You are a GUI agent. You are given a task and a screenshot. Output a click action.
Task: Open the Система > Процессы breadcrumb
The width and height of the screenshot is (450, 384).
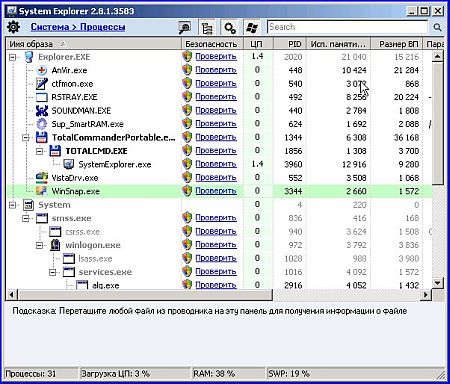(78, 27)
